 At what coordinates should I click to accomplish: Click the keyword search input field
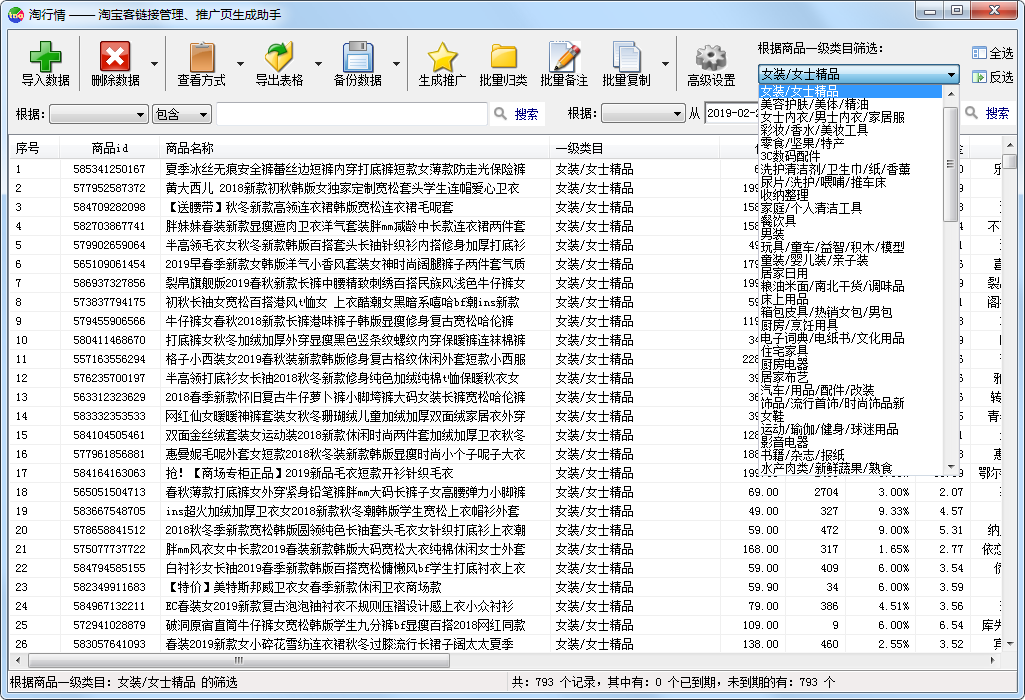(352, 114)
